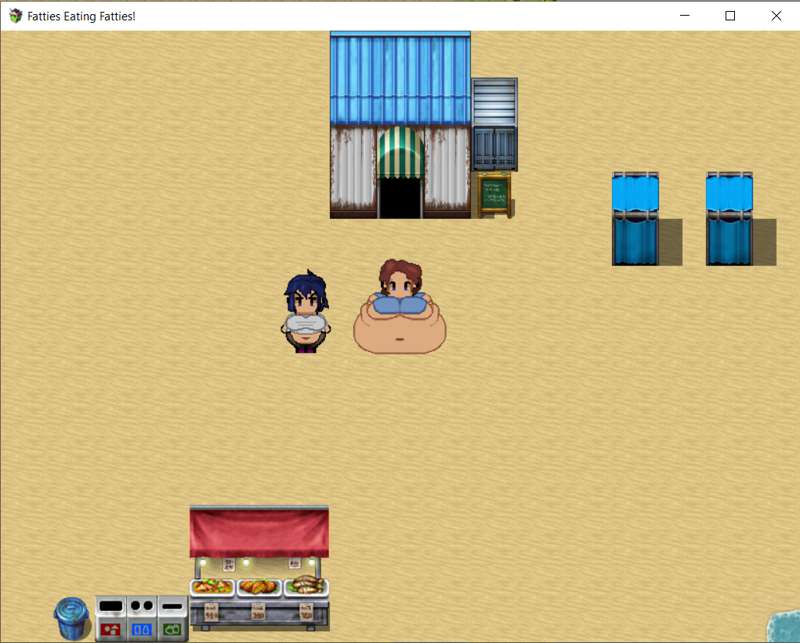Viewport: 800px width, 643px height.
Task: Click the red awning of the food stall
Action: click(259, 532)
